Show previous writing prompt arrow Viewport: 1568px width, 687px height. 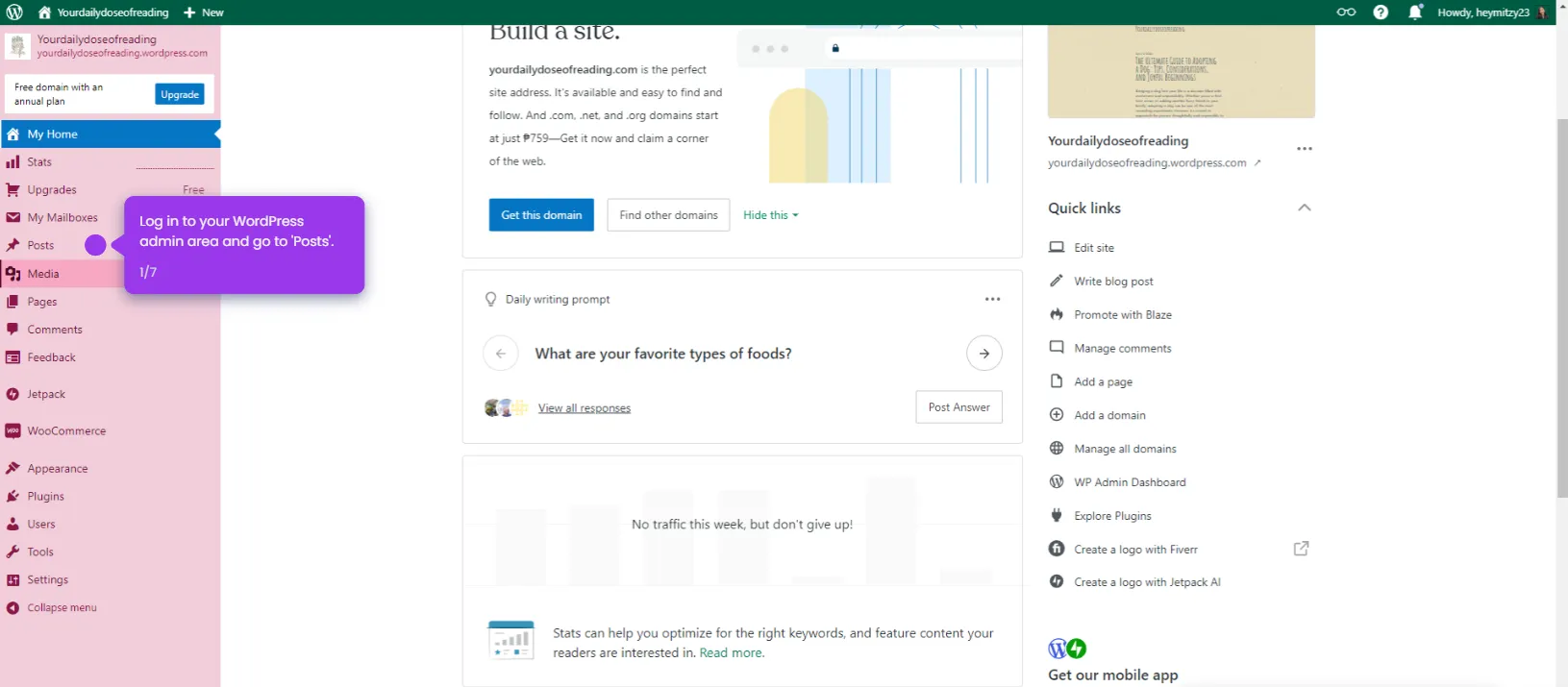(x=501, y=354)
